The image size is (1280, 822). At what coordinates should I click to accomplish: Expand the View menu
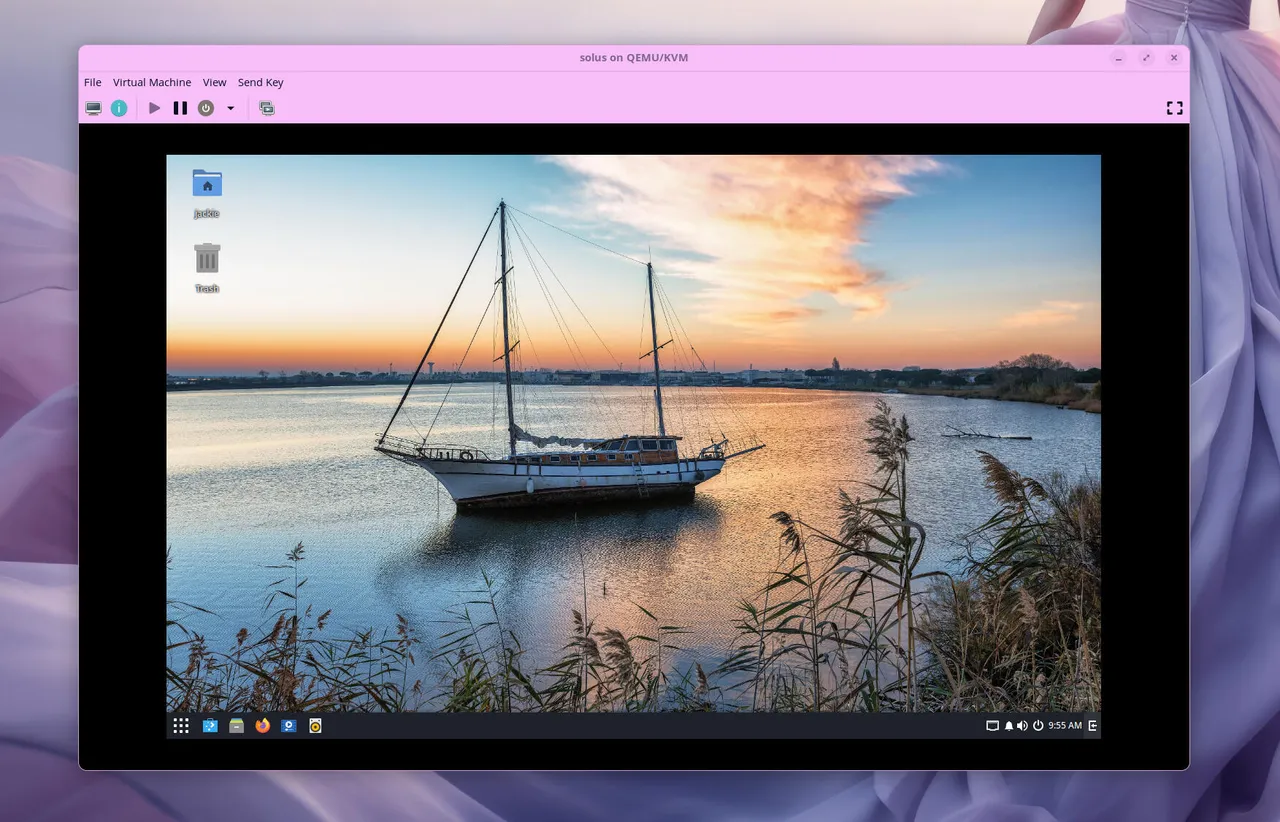pyautogui.click(x=214, y=82)
